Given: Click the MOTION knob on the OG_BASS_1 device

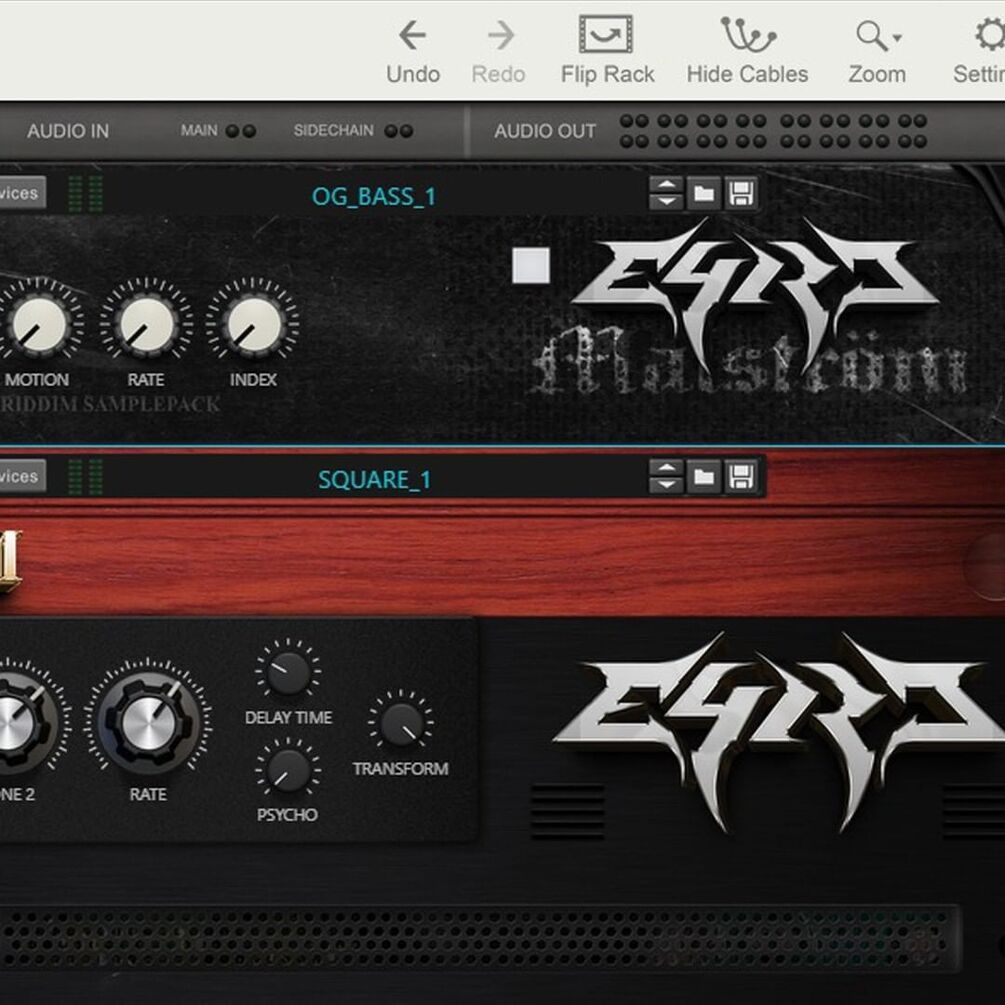Looking at the screenshot, I should (x=40, y=325).
